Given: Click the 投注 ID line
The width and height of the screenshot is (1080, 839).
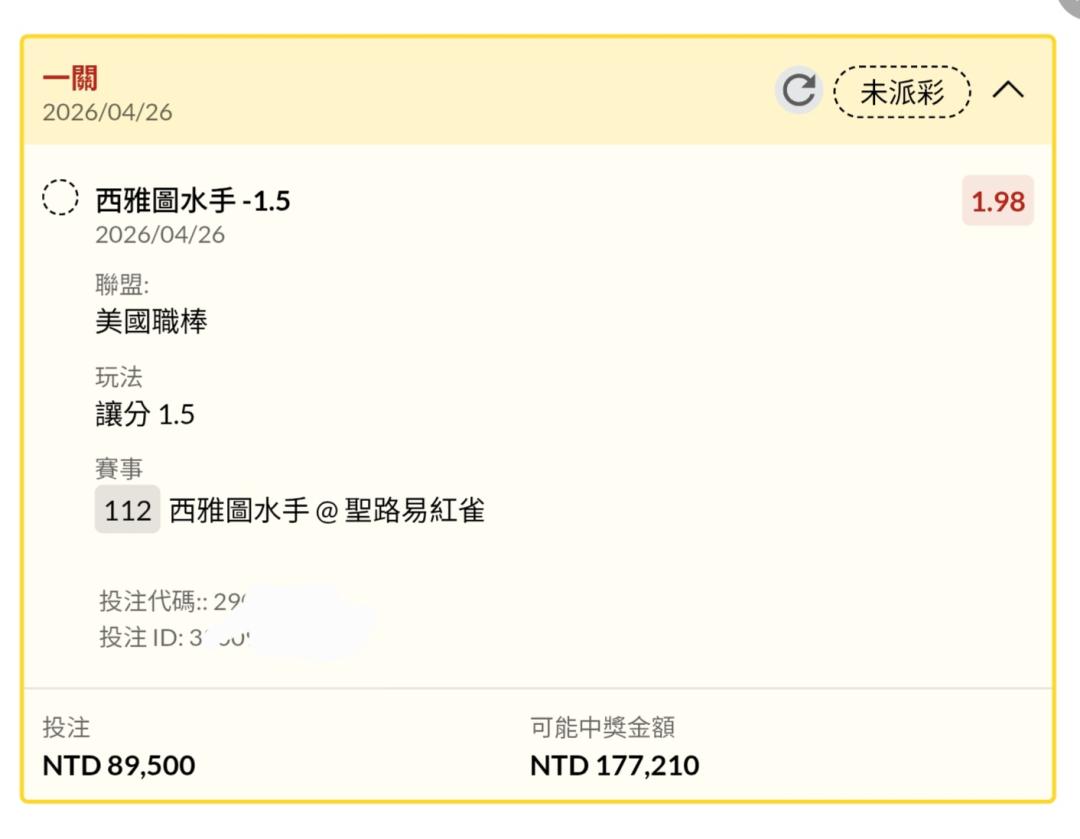Looking at the screenshot, I should [x=172, y=637].
